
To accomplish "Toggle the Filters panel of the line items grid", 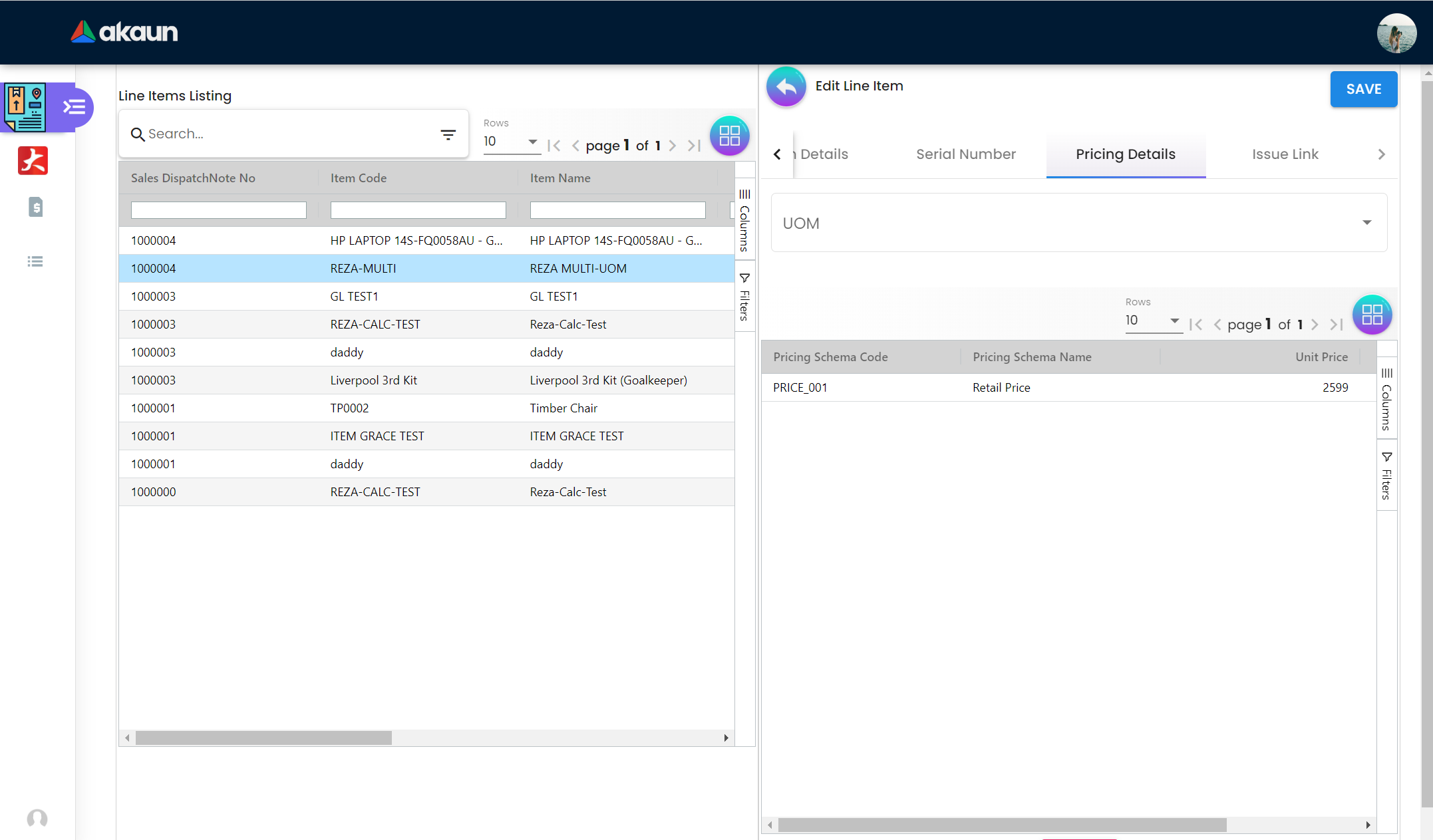I will (744, 297).
